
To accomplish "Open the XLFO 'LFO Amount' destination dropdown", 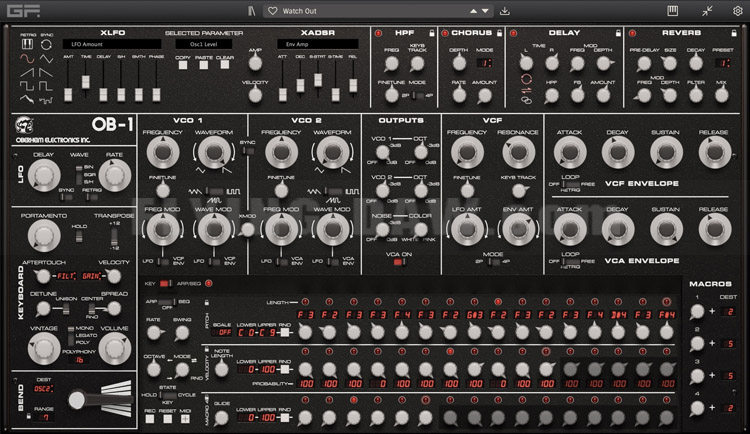I will 112,44.
